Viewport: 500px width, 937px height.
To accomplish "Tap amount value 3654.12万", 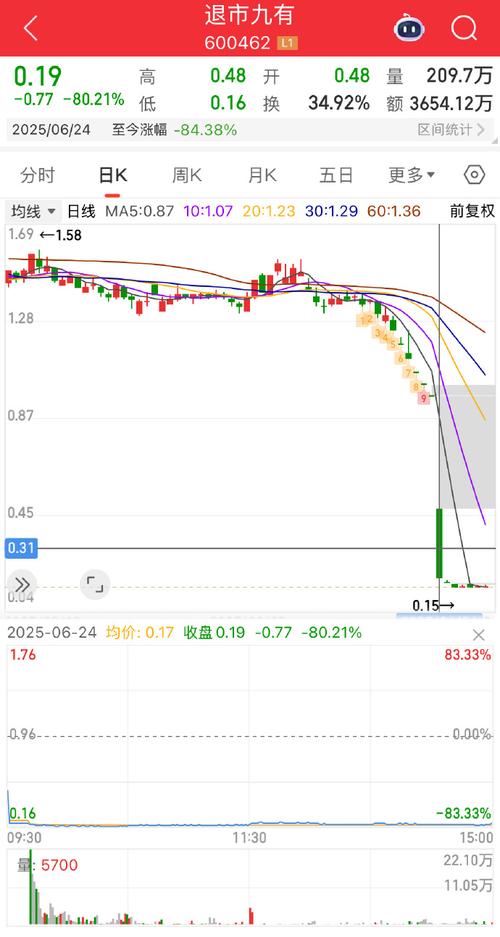I will coord(452,103).
